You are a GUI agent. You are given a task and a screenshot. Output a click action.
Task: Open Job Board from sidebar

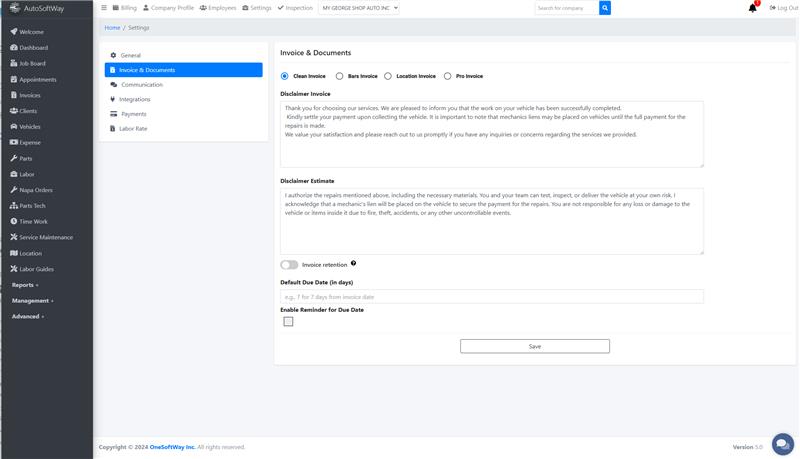pos(32,63)
